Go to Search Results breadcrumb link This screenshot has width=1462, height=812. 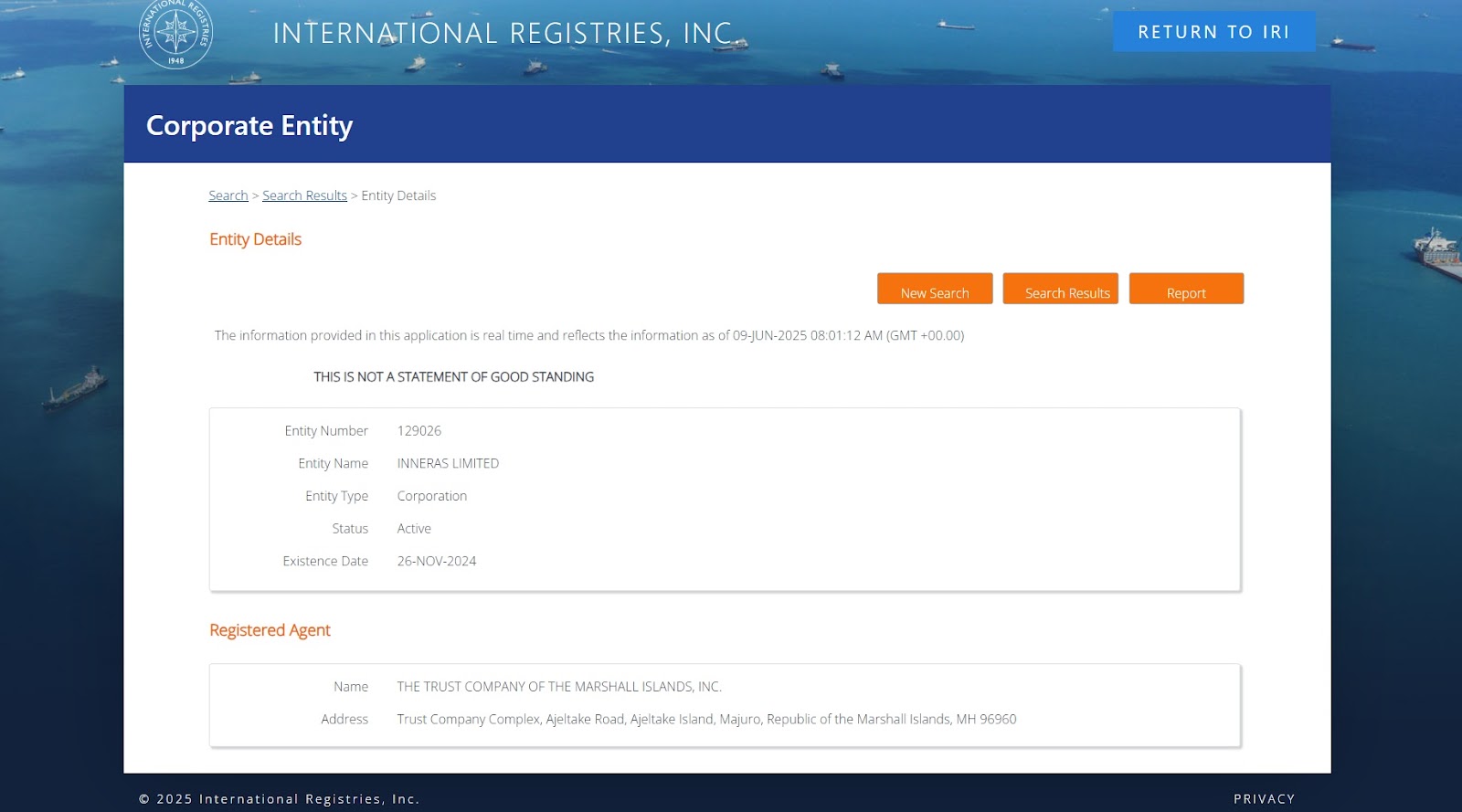tap(304, 195)
